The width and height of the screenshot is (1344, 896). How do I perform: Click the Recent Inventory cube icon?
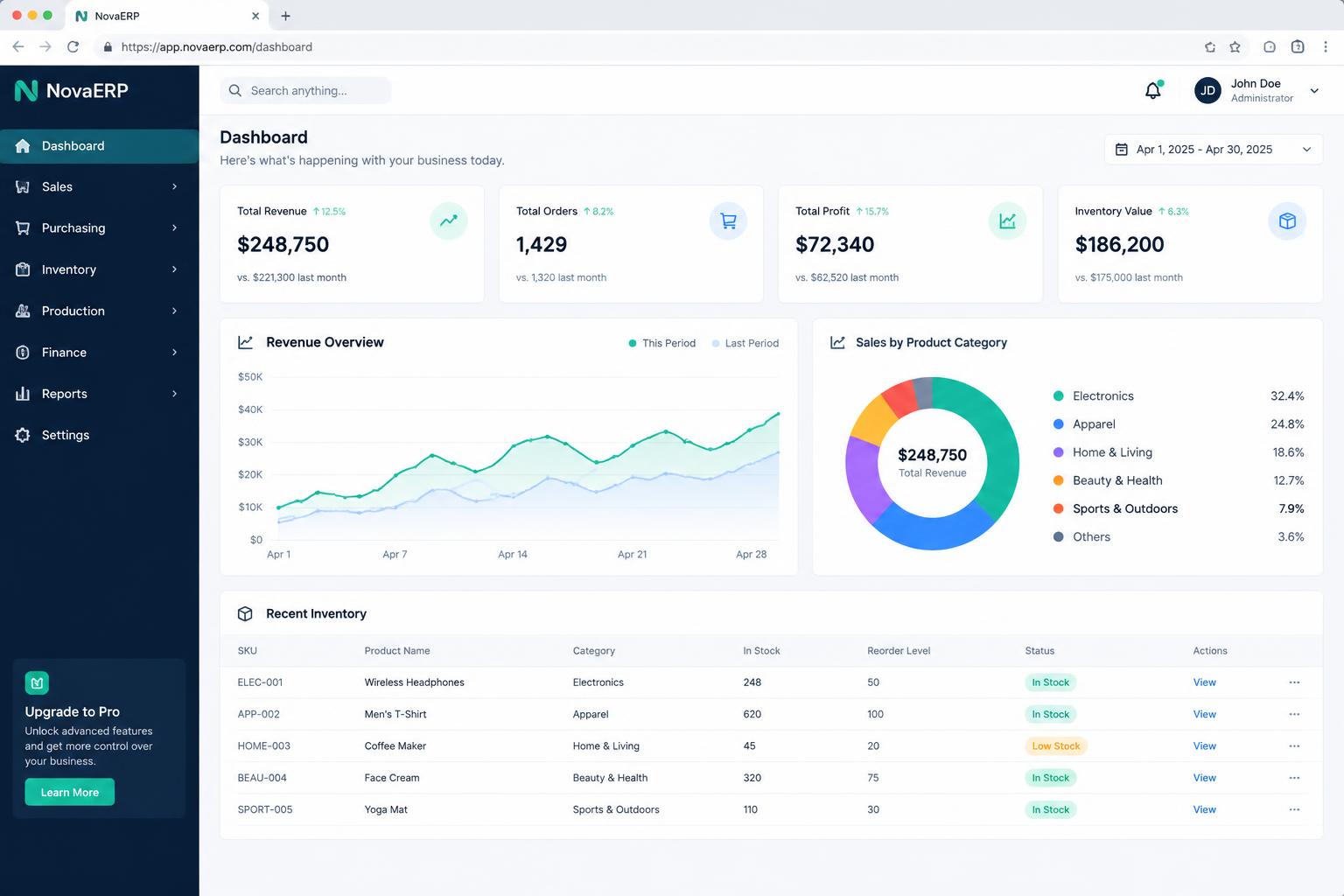245,614
